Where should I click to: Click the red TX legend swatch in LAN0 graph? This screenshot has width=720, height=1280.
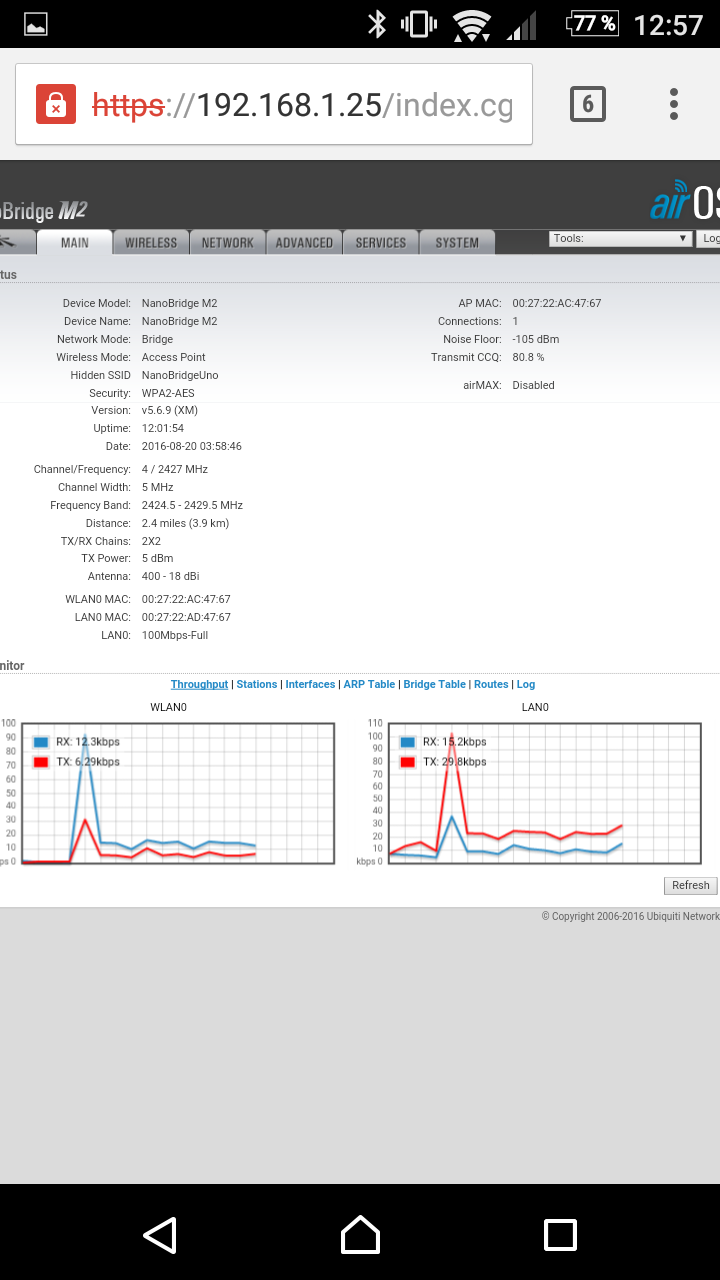pos(408,762)
